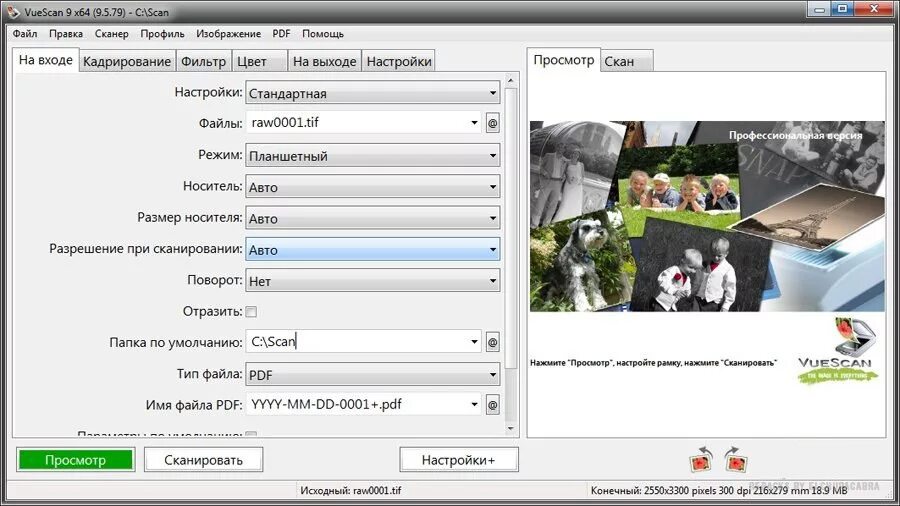Click the @ button beside Папка по умолчанию

(x=492, y=342)
